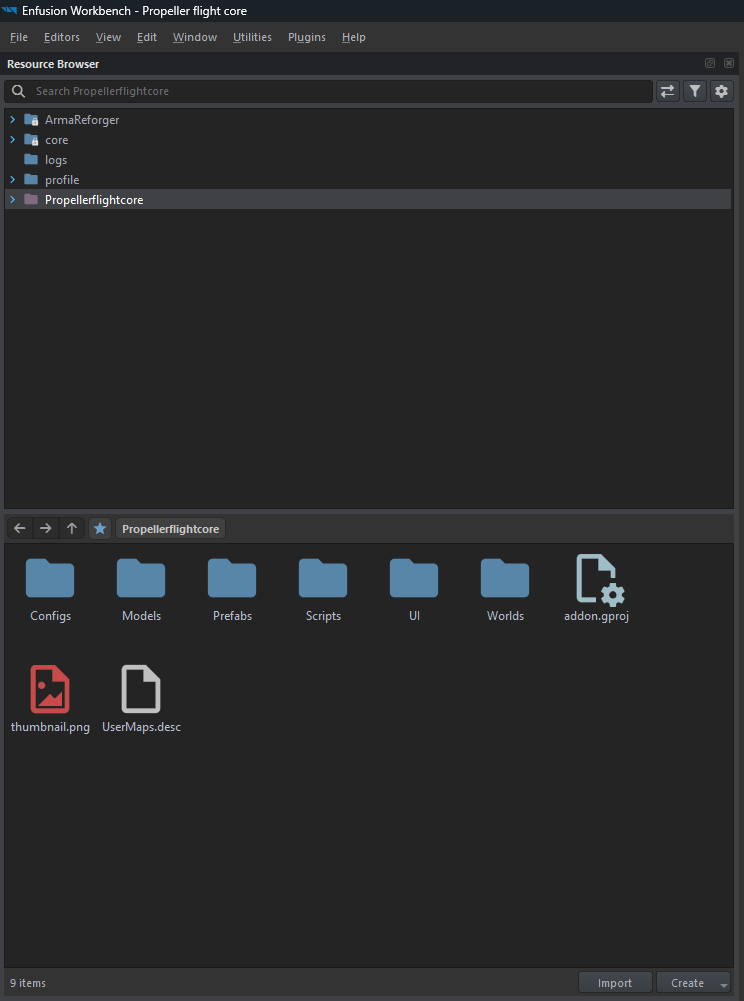This screenshot has height=1001, width=744.
Task: Close the Resource Browser panel
Action: pos(729,63)
